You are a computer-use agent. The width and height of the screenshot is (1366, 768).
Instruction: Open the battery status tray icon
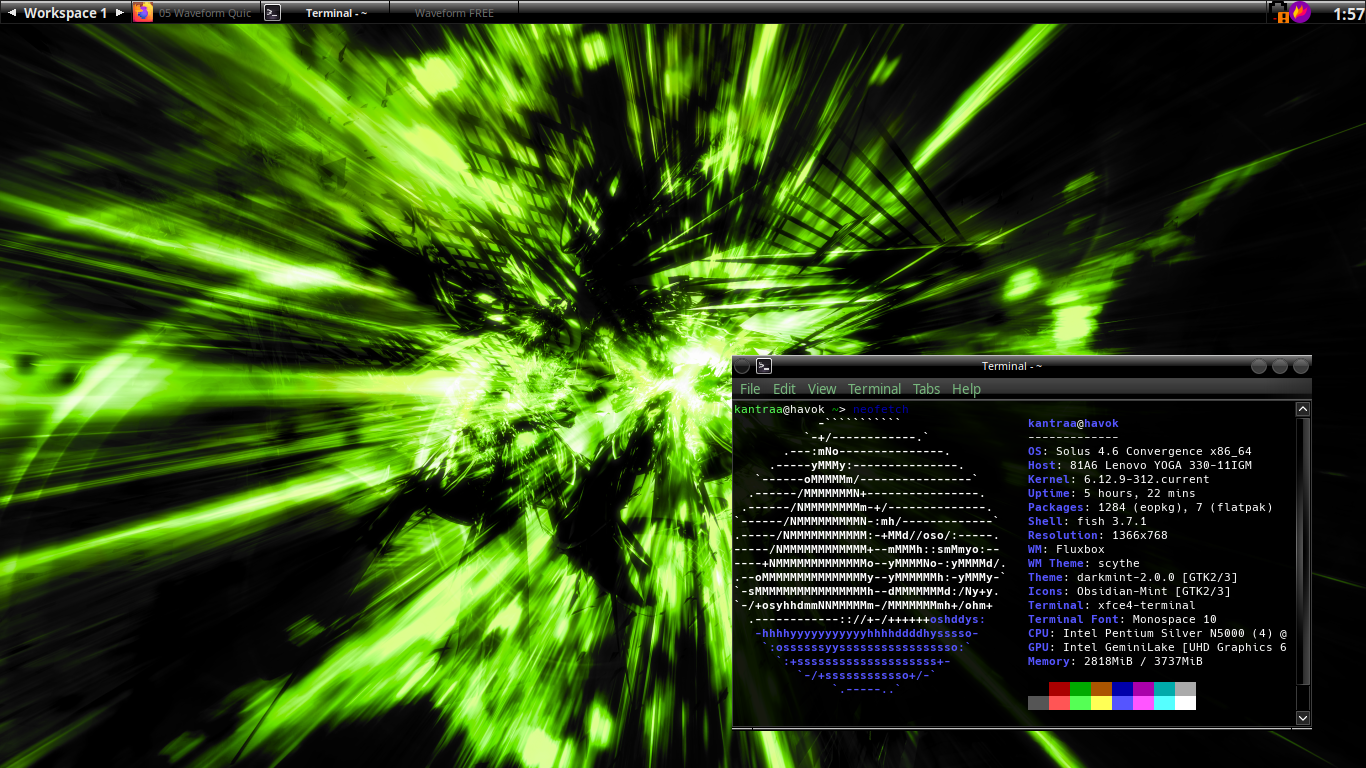(x=1279, y=13)
